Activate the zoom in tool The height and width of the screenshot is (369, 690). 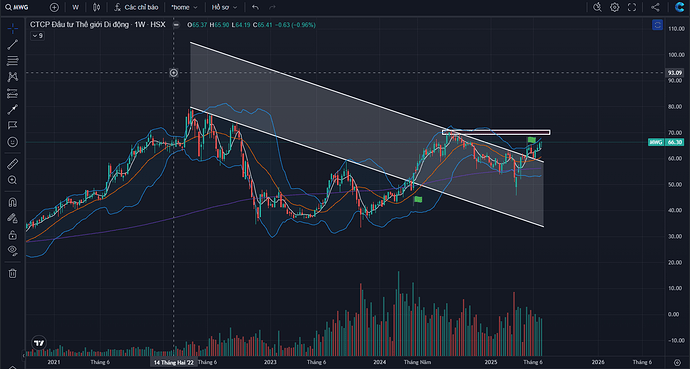pos(12,180)
